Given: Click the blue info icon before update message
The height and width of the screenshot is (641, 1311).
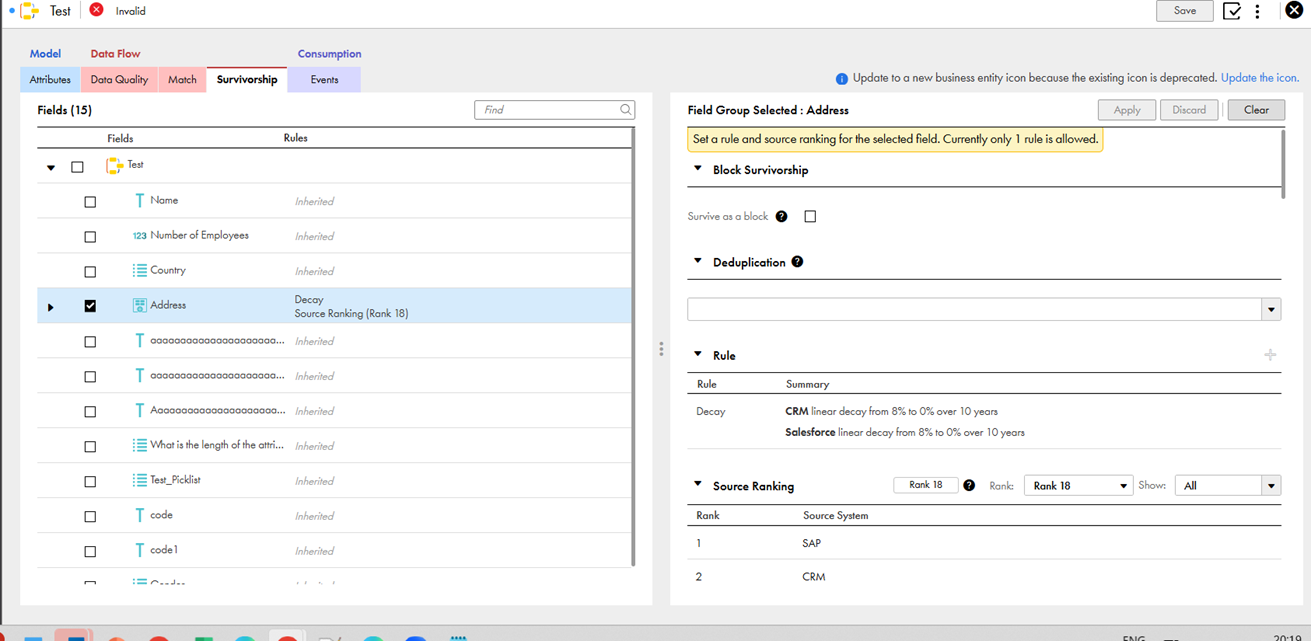Looking at the screenshot, I should (x=841, y=78).
